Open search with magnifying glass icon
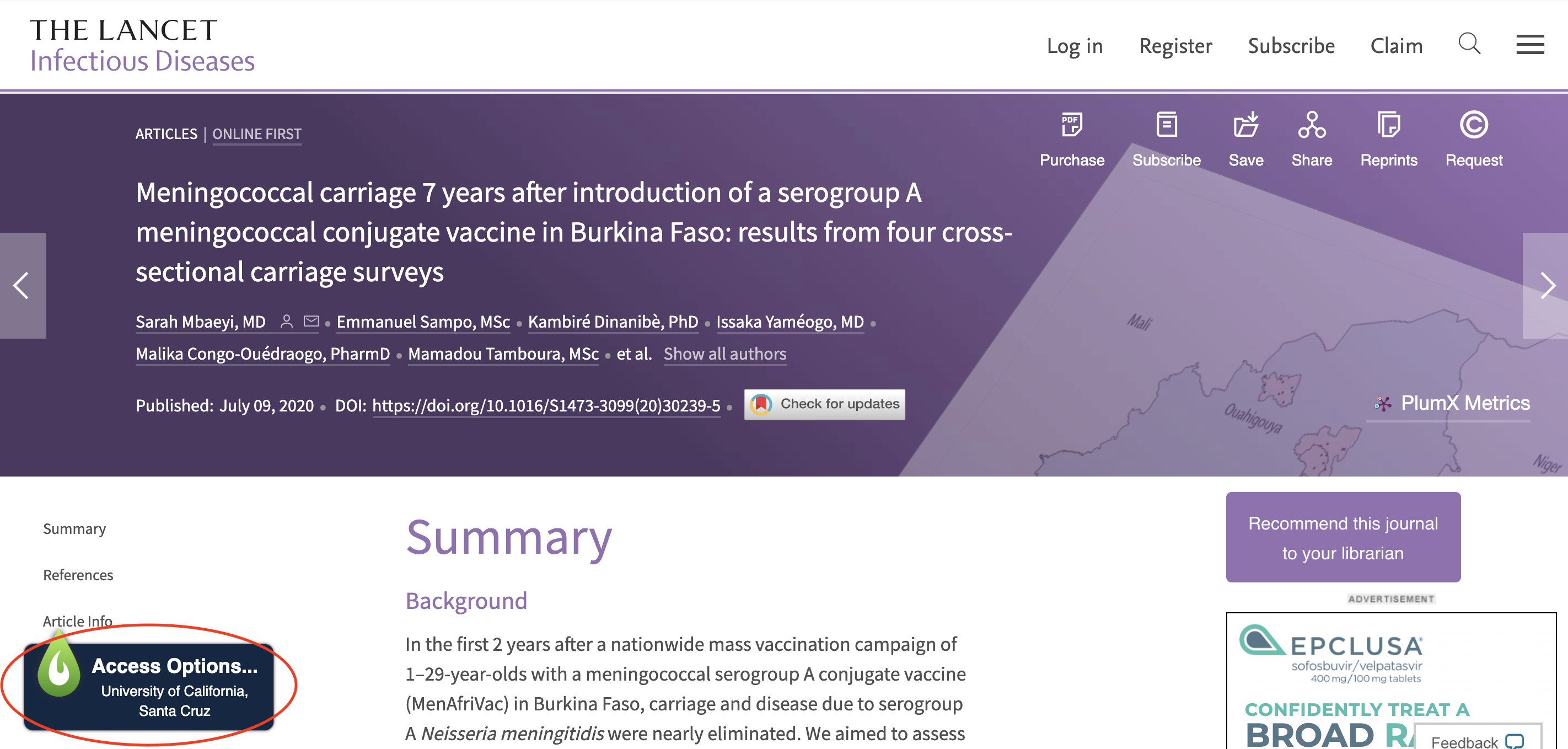This screenshot has width=1568, height=749. point(1469,44)
